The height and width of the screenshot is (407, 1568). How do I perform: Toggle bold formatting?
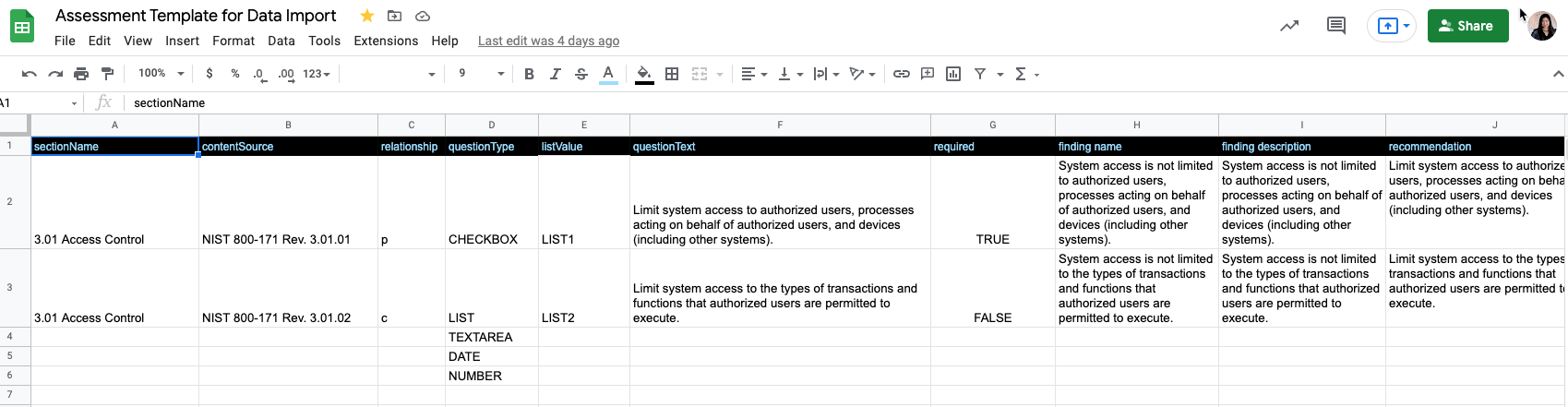click(529, 74)
